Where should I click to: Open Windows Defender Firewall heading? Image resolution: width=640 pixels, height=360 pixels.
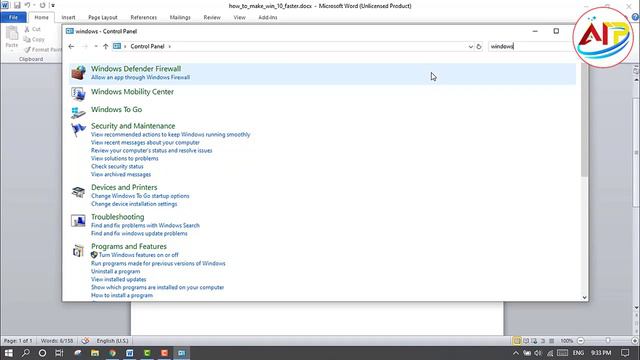tap(136, 69)
